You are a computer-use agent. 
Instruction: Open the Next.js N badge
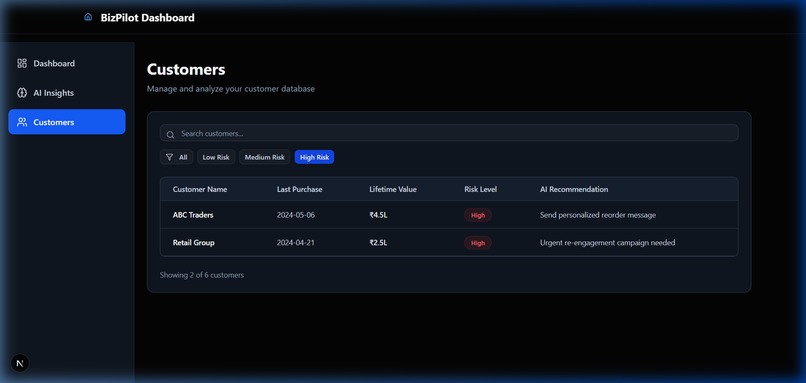[x=20, y=363]
